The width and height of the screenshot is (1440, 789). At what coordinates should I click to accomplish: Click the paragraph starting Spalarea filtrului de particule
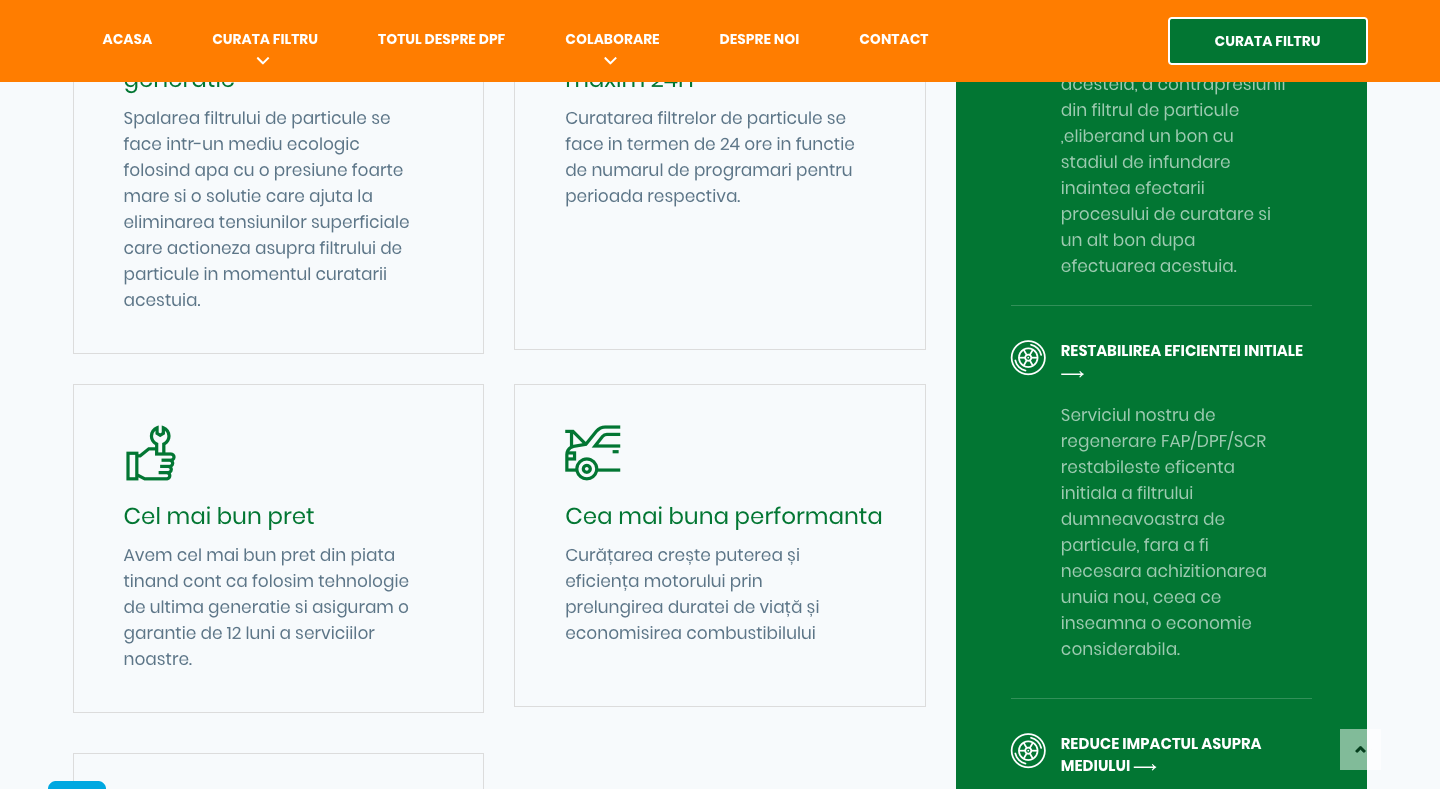[267, 209]
